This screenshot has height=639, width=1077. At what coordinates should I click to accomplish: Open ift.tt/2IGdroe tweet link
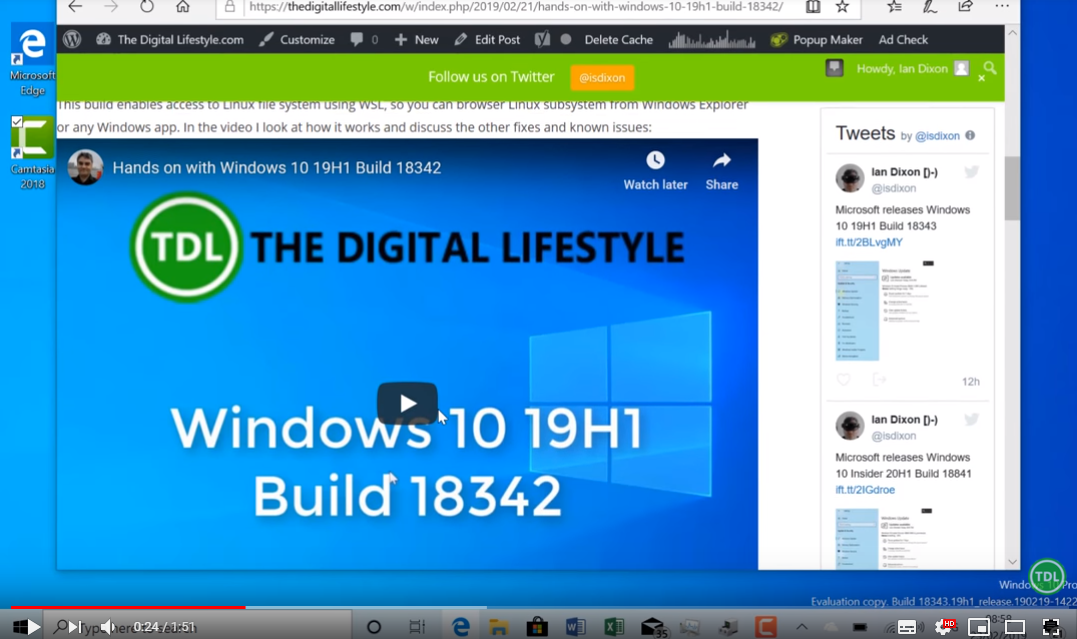[865, 489]
